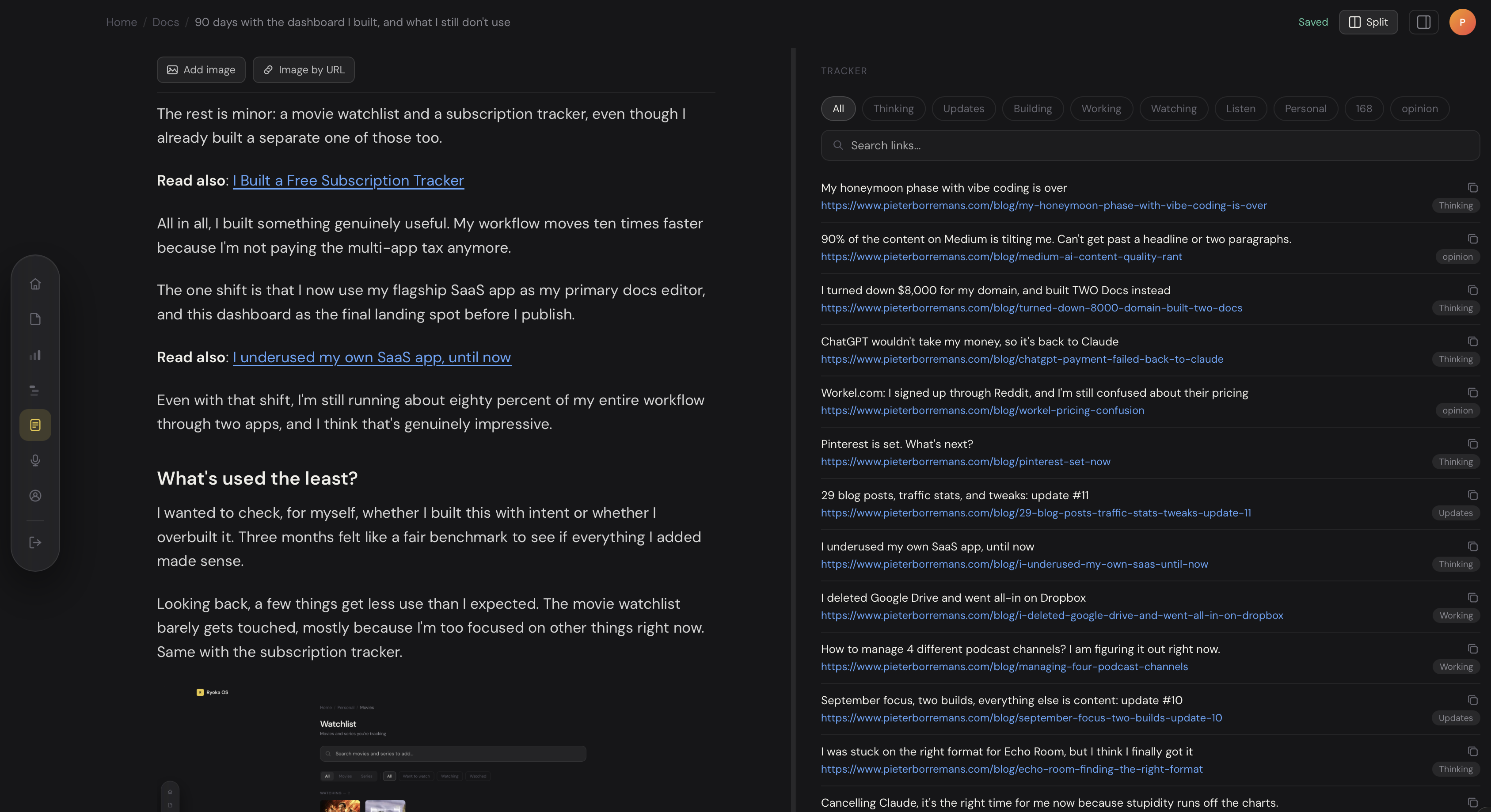Open 'I Built a Free Subscription Tracker' link
The height and width of the screenshot is (812, 1491).
[x=348, y=181]
